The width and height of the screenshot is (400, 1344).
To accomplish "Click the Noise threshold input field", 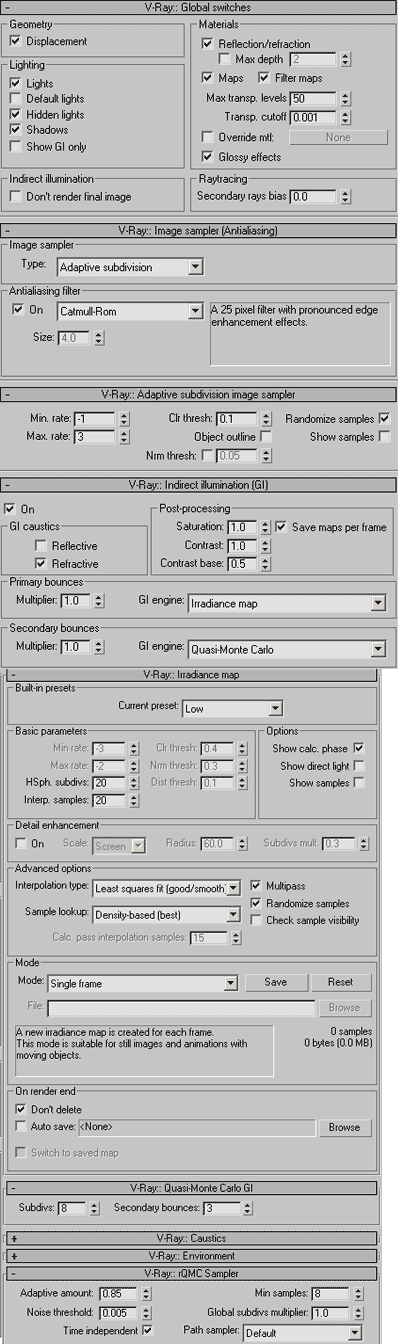I will [x=120, y=1313].
